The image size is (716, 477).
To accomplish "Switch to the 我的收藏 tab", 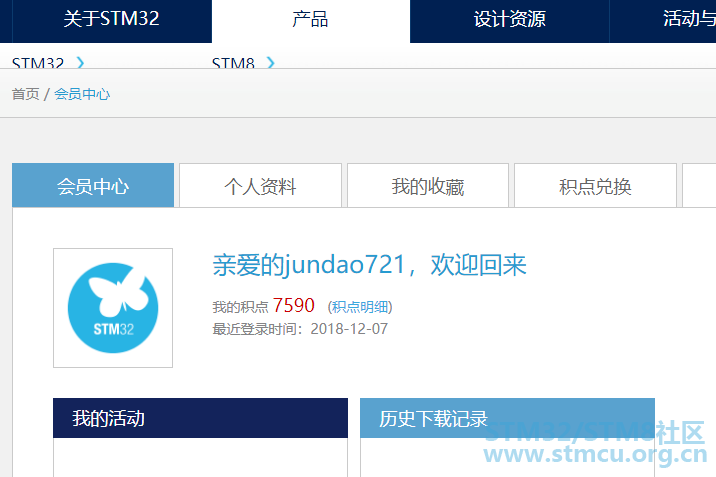I will (x=428, y=185).
